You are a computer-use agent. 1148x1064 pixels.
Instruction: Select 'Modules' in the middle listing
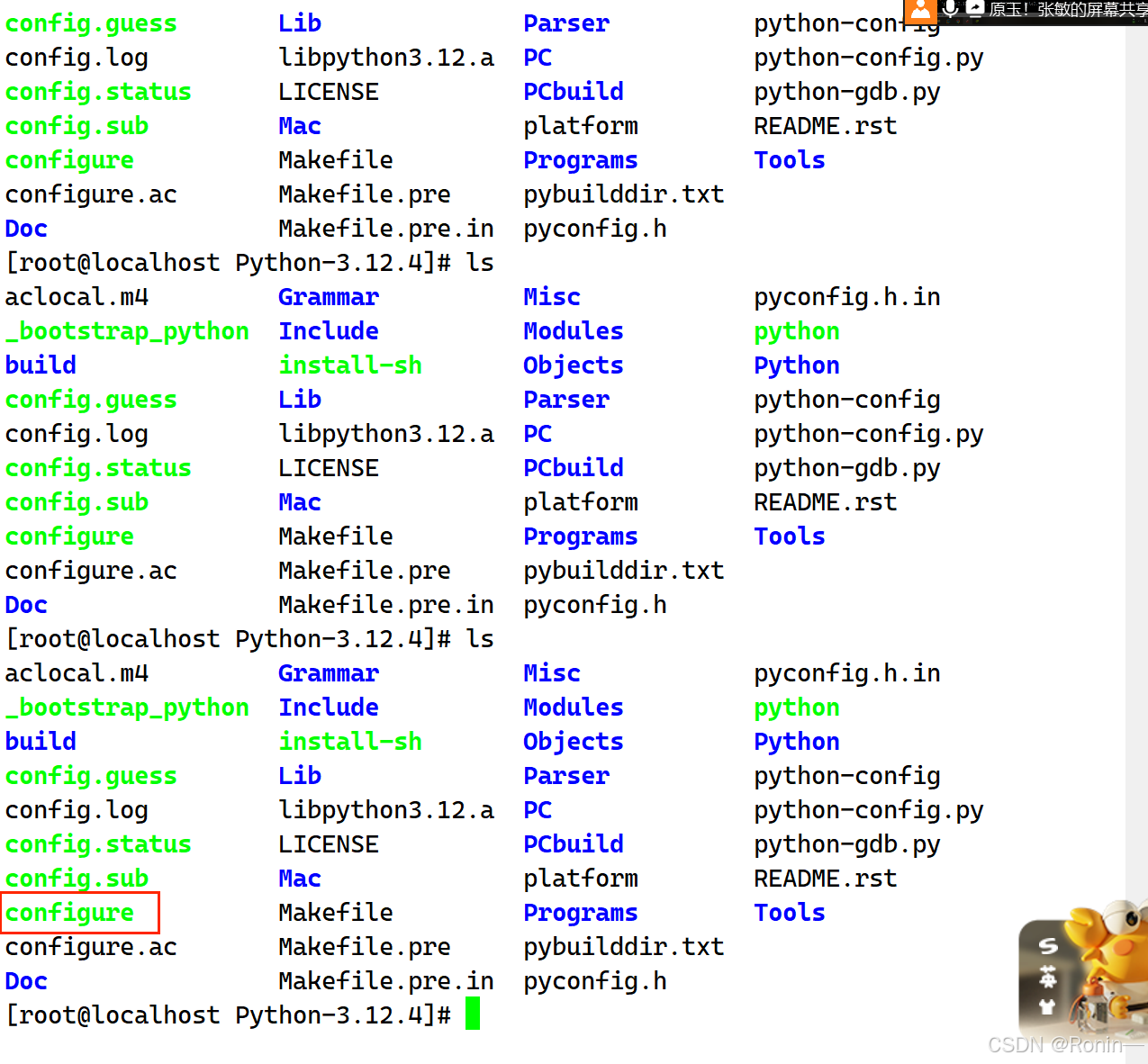(x=574, y=331)
